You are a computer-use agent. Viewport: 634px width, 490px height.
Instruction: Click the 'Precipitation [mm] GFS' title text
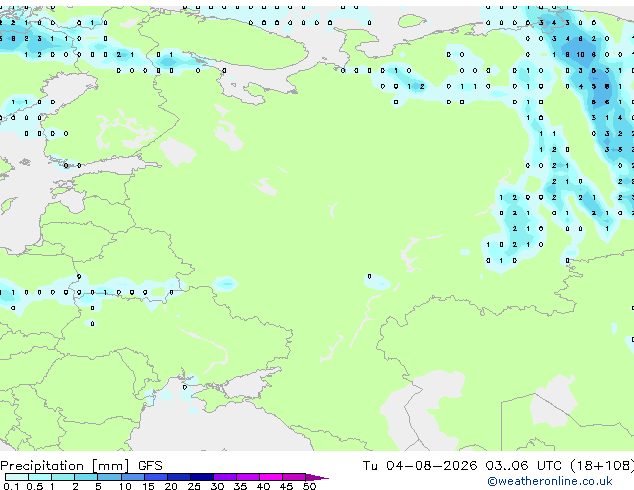[x=81, y=466]
